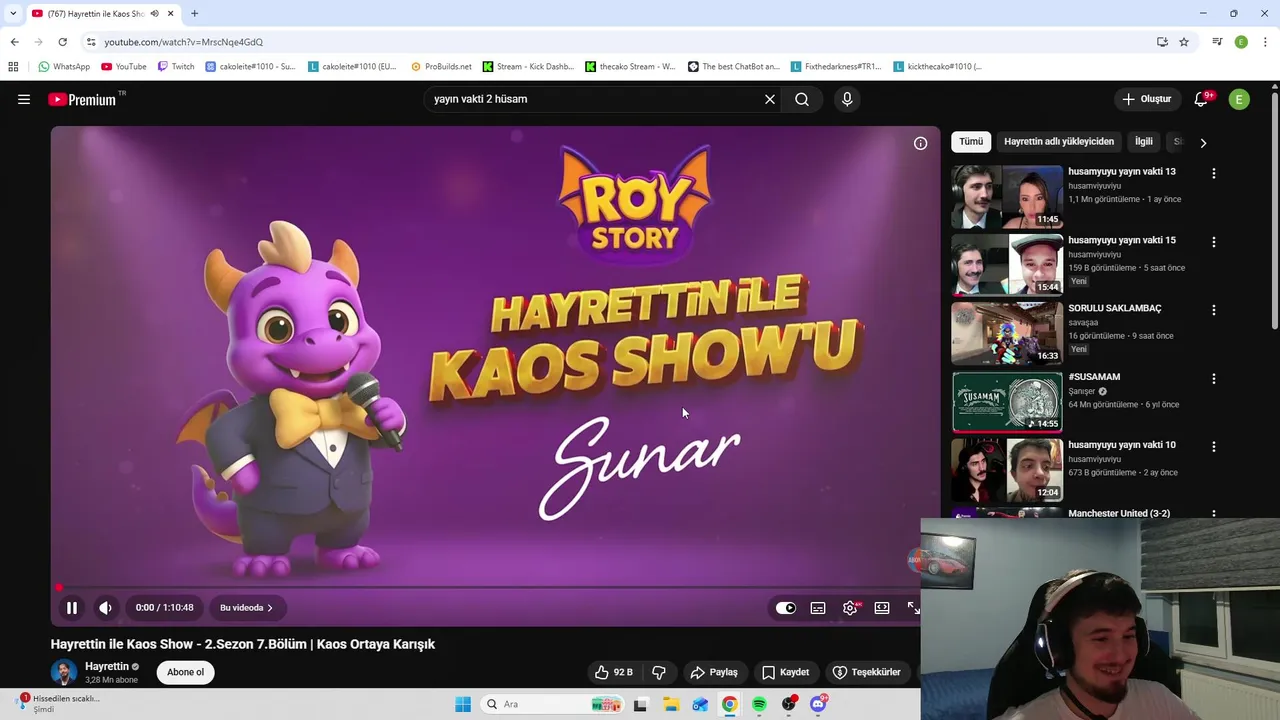Reload the page in Chrome
Image resolution: width=1280 pixels, height=720 pixels.
click(x=62, y=42)
